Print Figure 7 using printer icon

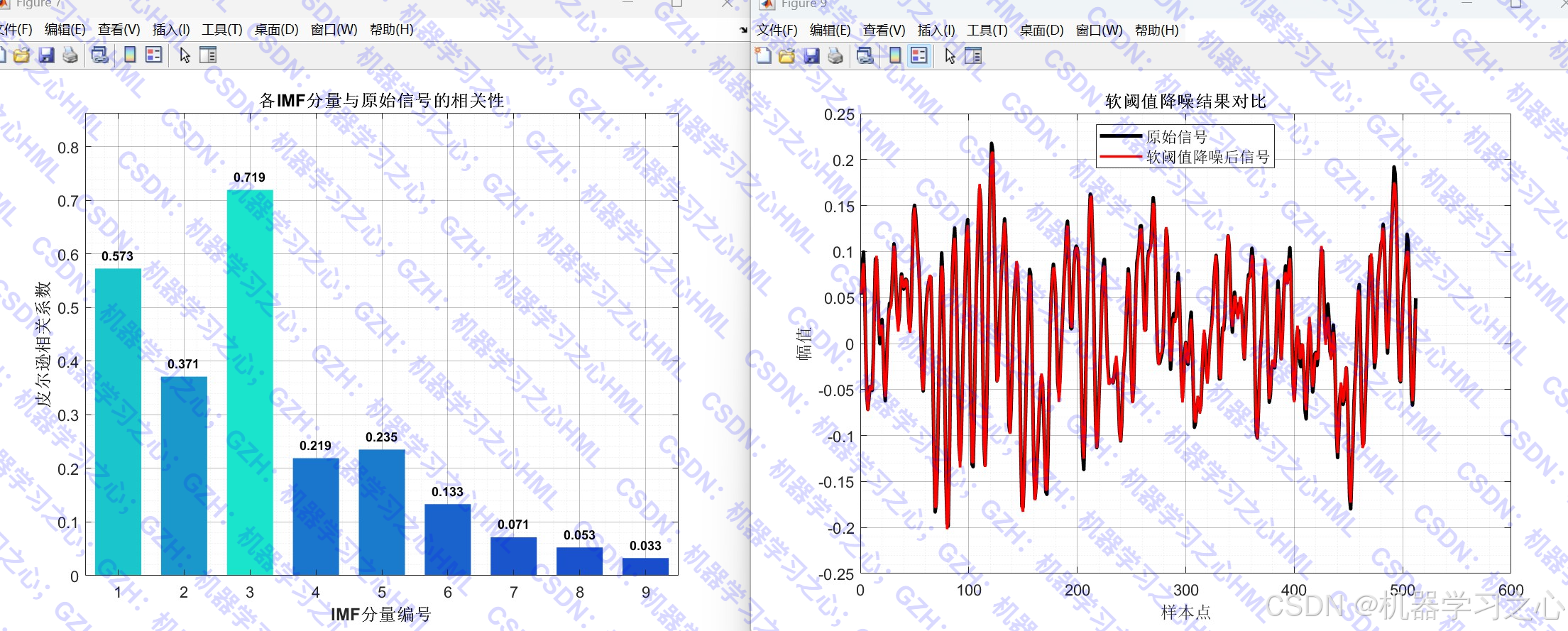click(x=70, y=55)
